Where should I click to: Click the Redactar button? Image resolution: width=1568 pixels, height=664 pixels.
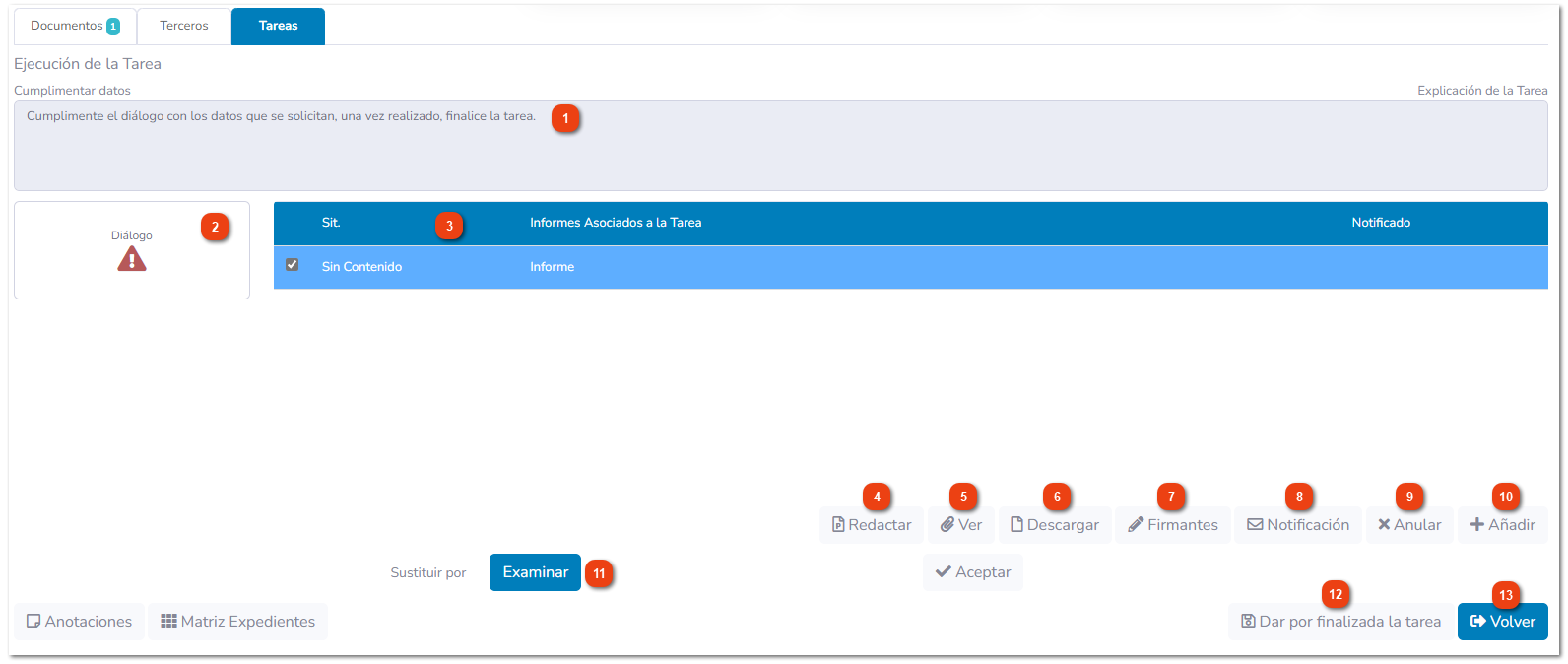[872, 525]
